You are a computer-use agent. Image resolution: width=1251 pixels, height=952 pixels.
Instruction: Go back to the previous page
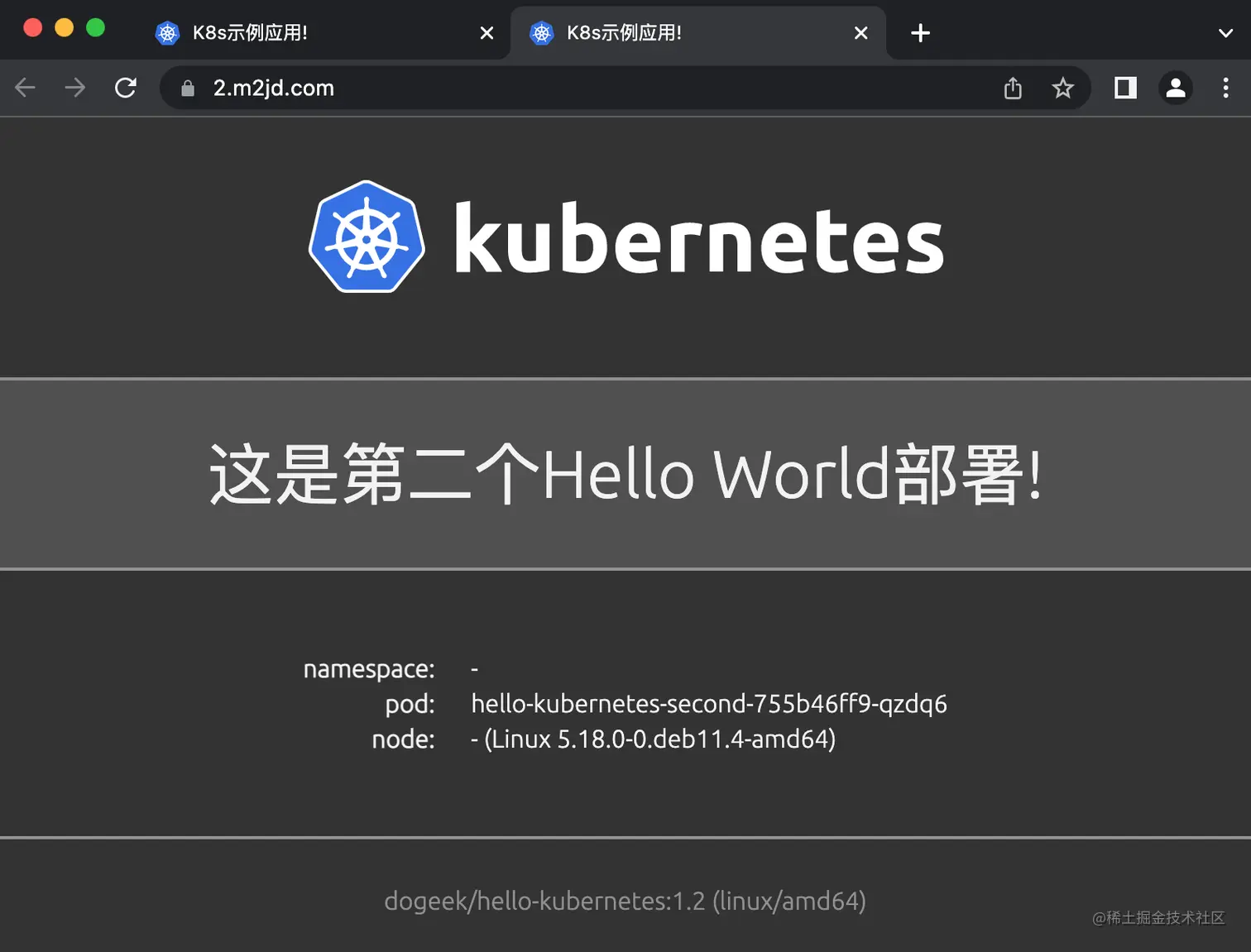[x=26, y=88]
